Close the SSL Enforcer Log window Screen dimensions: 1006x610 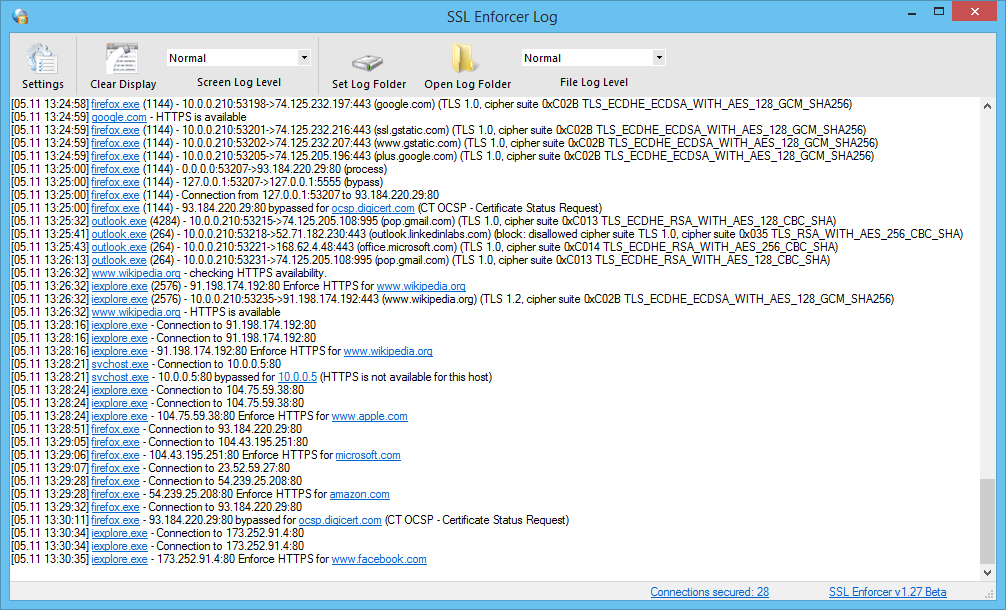point(975,12)
